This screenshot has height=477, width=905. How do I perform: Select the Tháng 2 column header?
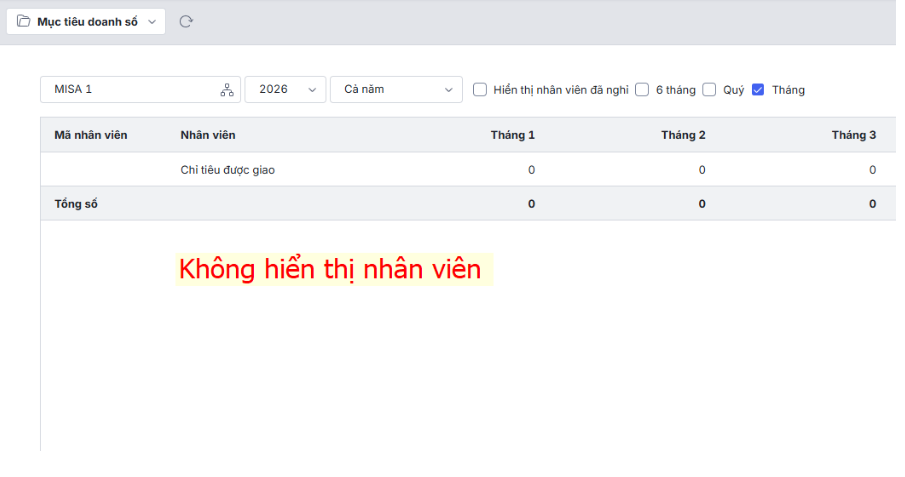tap(683, 135)
